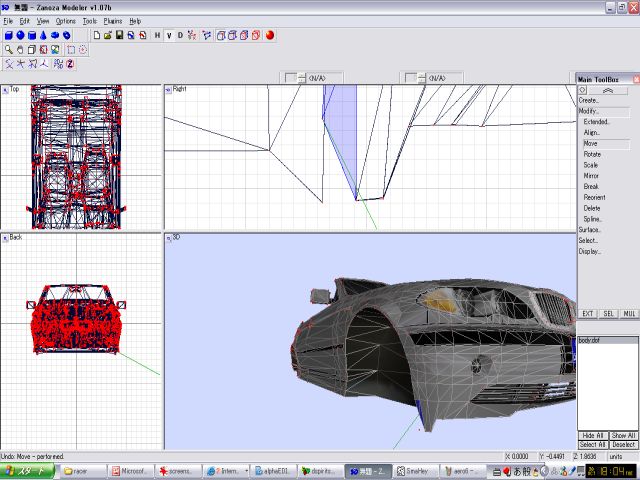The image size is (640, 480).
Task: Expand the Create... toolbox section
Action: click(x=589, y=100)
